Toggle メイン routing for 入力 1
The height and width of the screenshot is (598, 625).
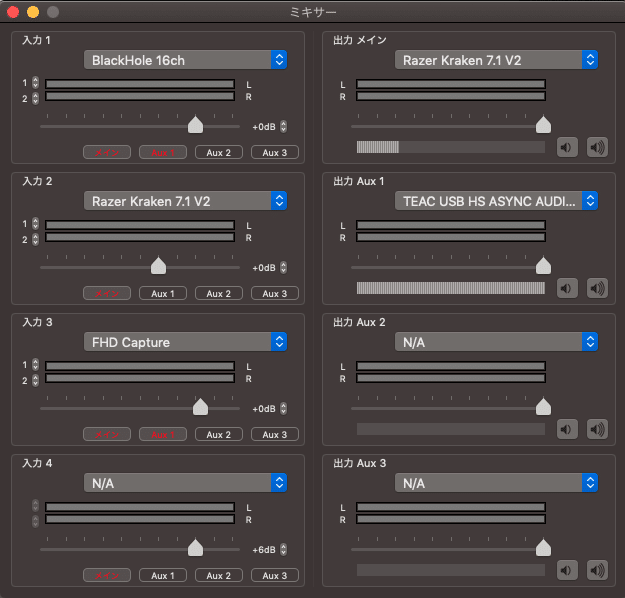(107, 153)
